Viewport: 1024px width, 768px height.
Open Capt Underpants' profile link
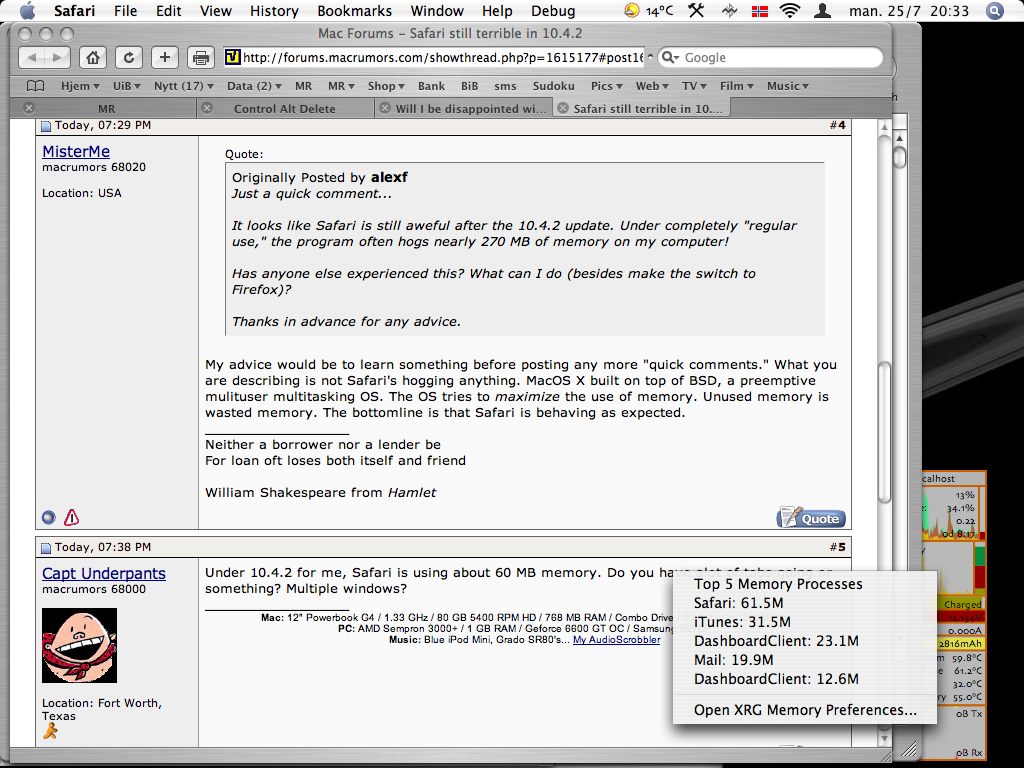click(x=104, y=573)
